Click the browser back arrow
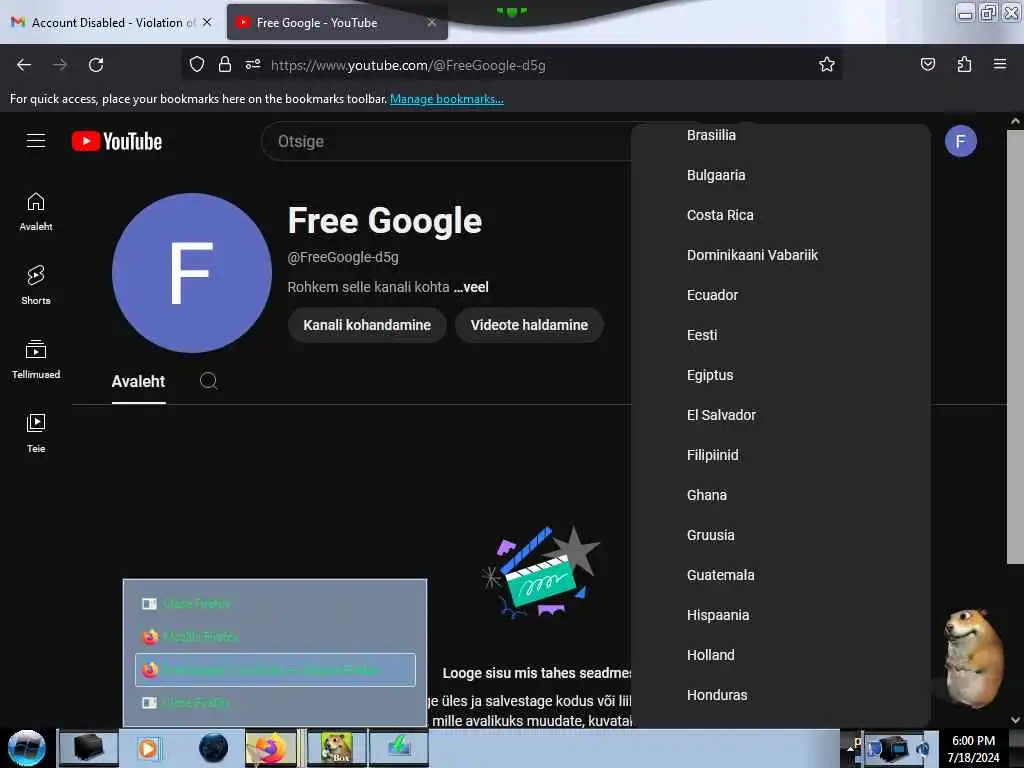 tap(24, 65)
